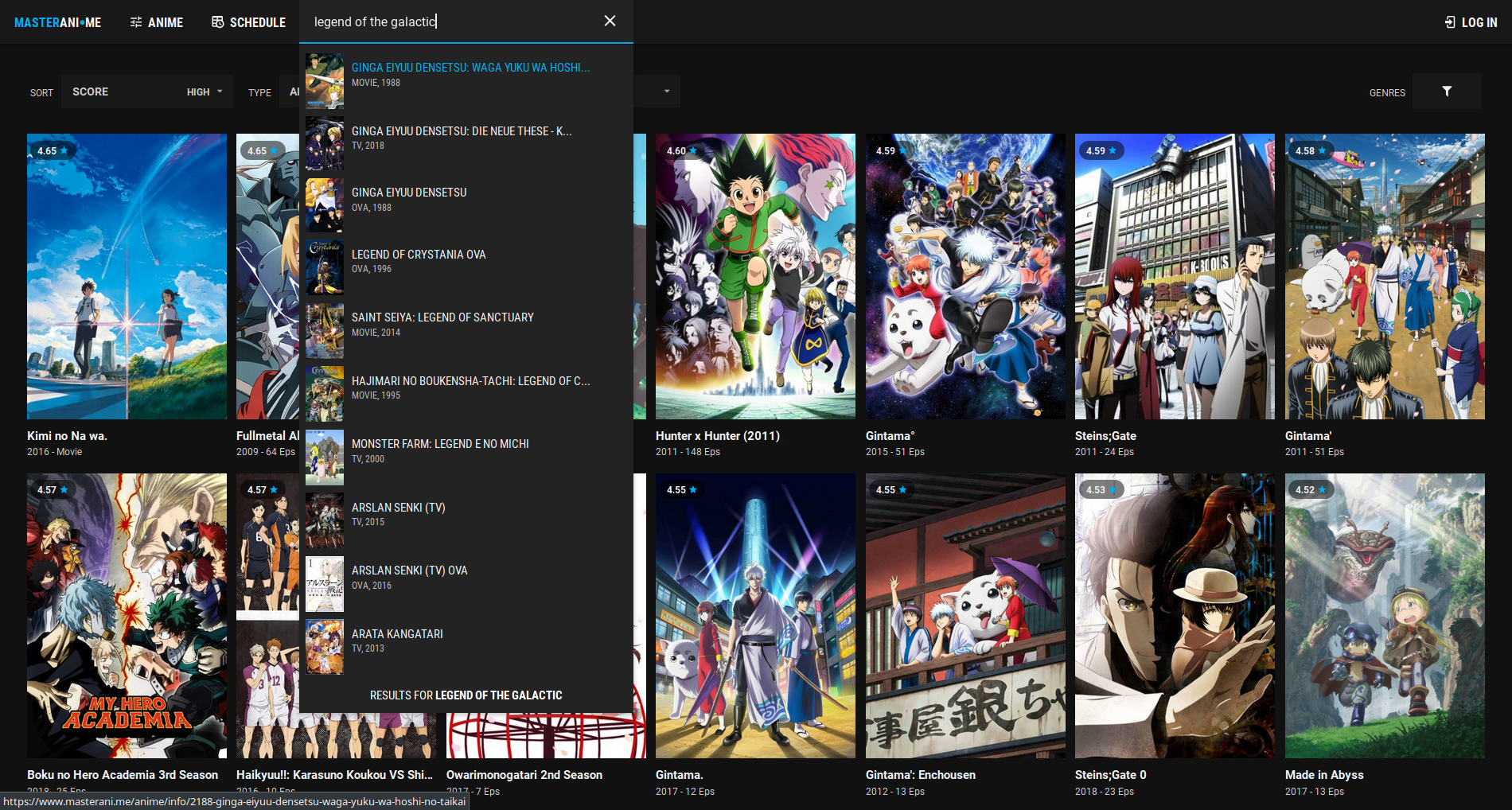The height and width of the screenshot is (810, 1512).
Task: Select Ginga Eiyuu Densetsu: Die Neue These result
Action: pos(466,143)
